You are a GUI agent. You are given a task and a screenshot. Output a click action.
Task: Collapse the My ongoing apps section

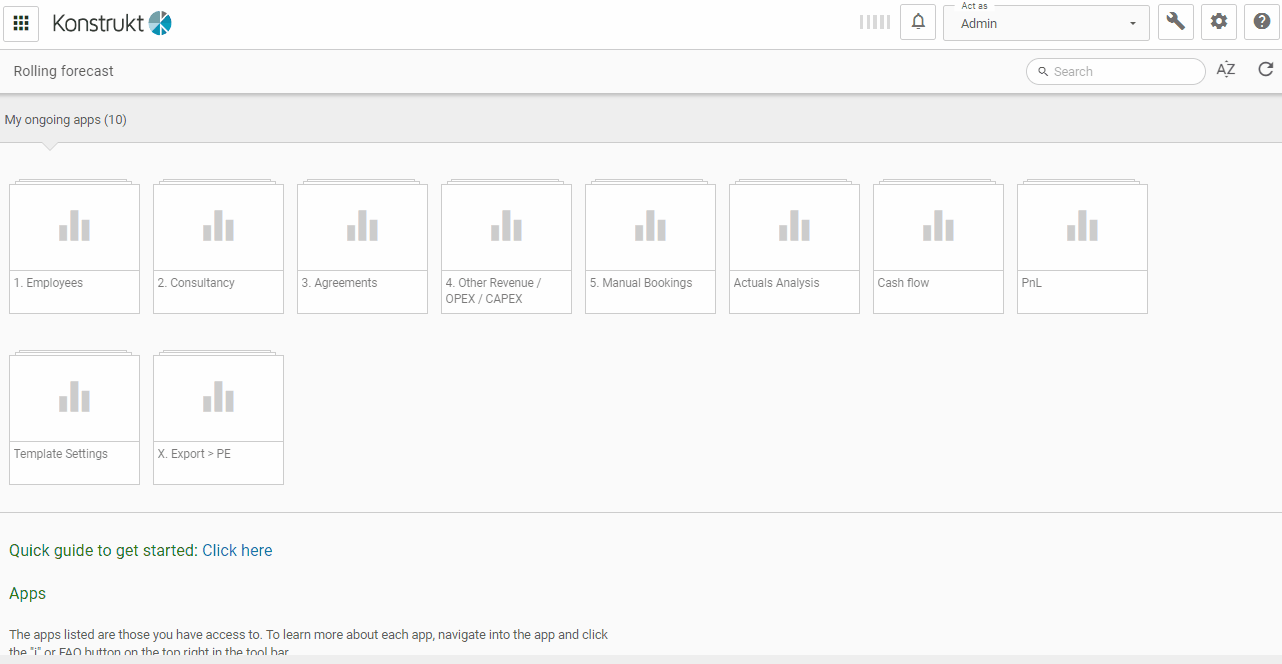66,120
